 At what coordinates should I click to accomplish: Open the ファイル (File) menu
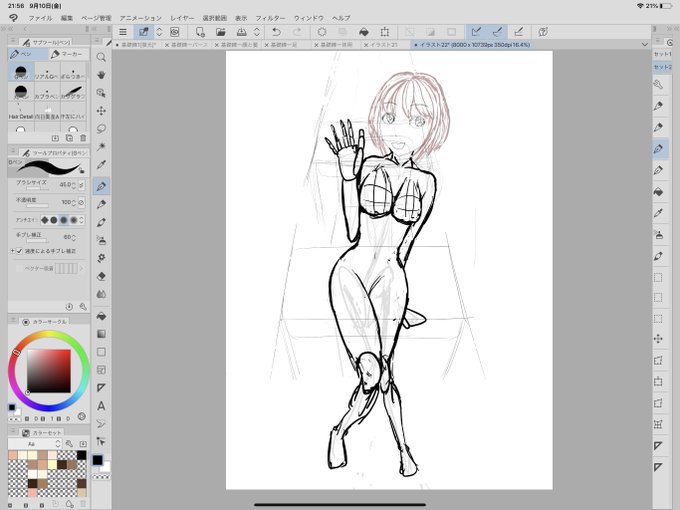(x=40, y=18)
